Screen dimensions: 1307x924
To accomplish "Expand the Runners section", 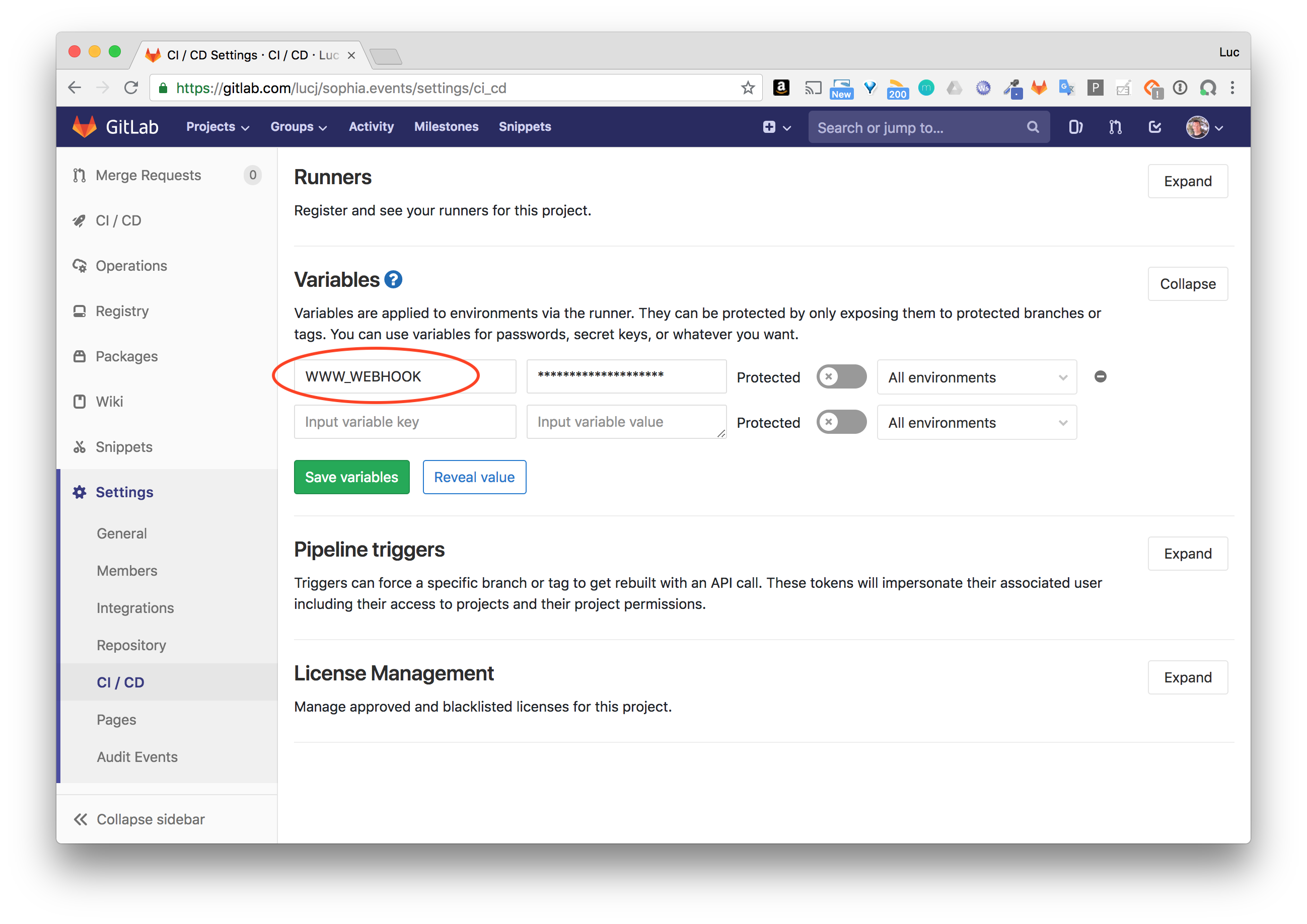I will click(x=1187, y=182).
